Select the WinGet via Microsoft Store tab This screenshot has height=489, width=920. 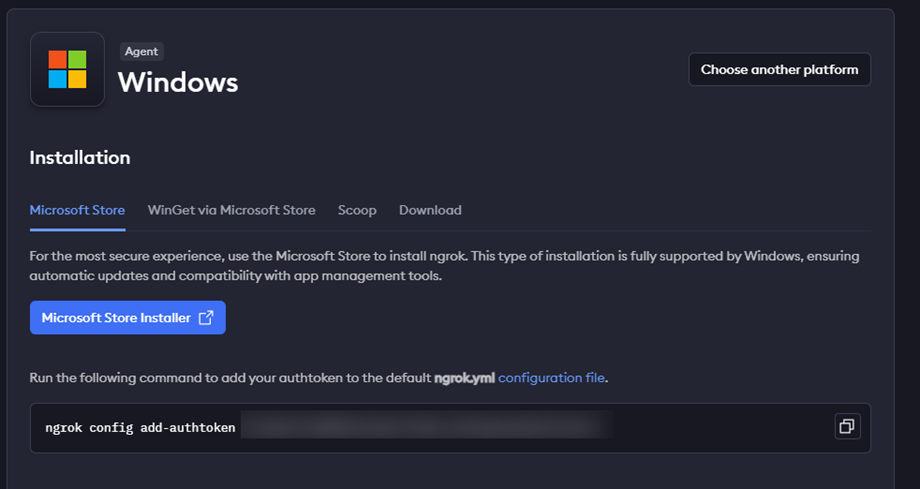(x=231, y=210)
